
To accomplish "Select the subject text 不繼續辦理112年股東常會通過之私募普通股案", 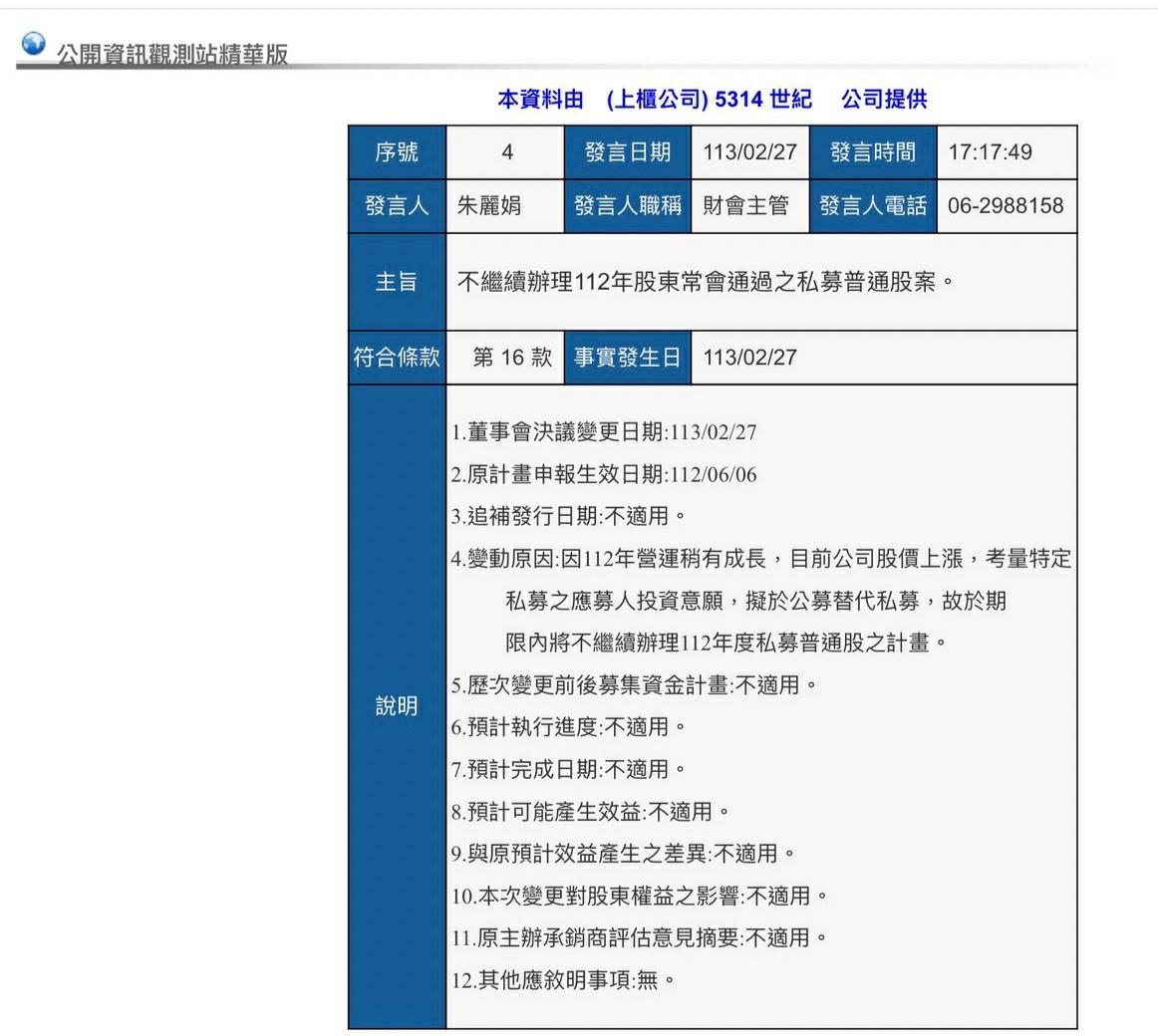I will click(706, 281).
